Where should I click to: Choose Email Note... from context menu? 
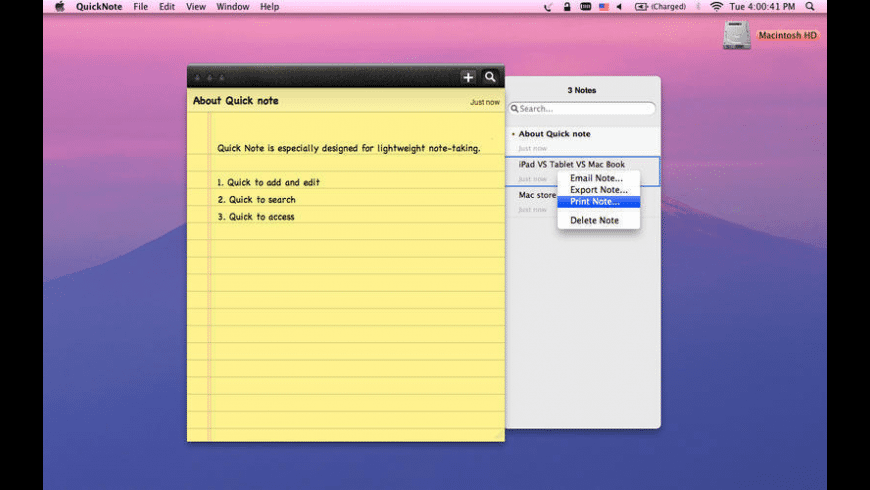click(x=599, y=178)
